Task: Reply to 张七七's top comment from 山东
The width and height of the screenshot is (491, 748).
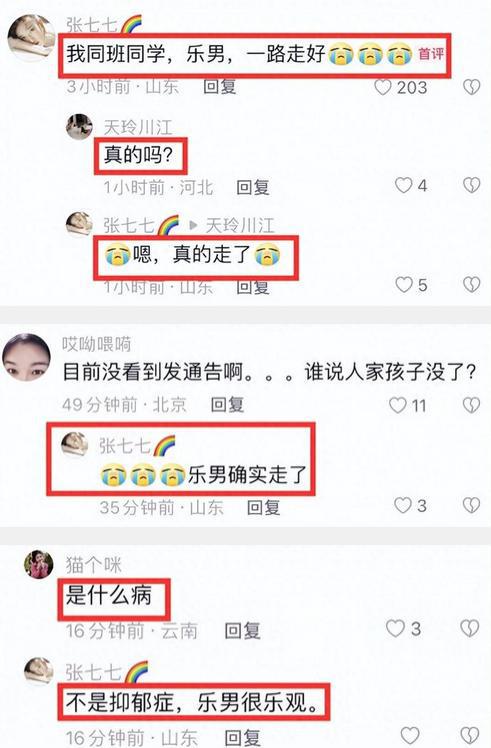Action: 219,86
